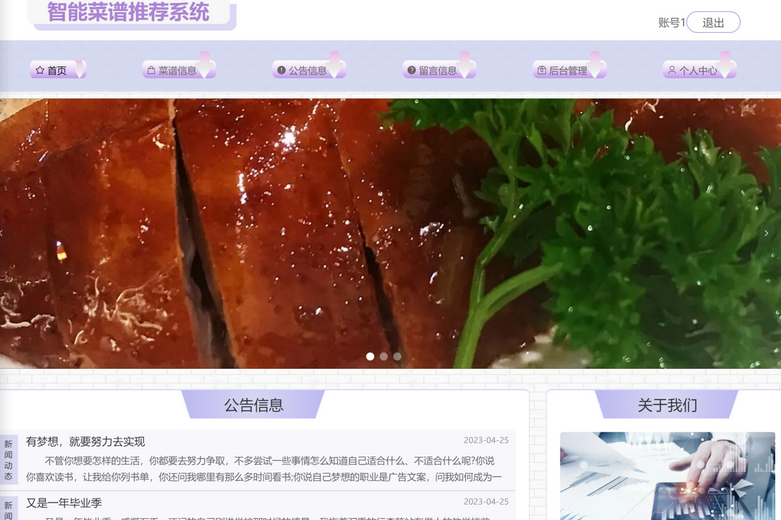Click the 账号1 account name
Screen dimensions: 781x520
coord(671,22)
